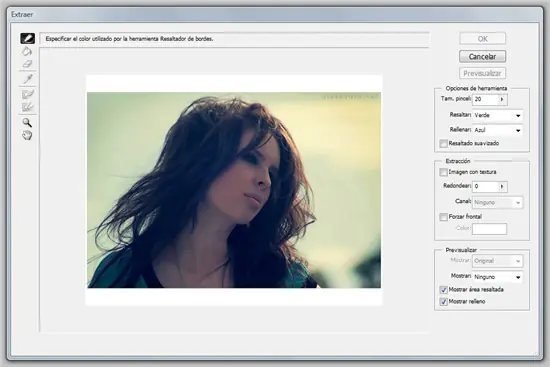Open the Canal dropdown
The width and height of the screenshot is (550, 367).
(497, 202)
